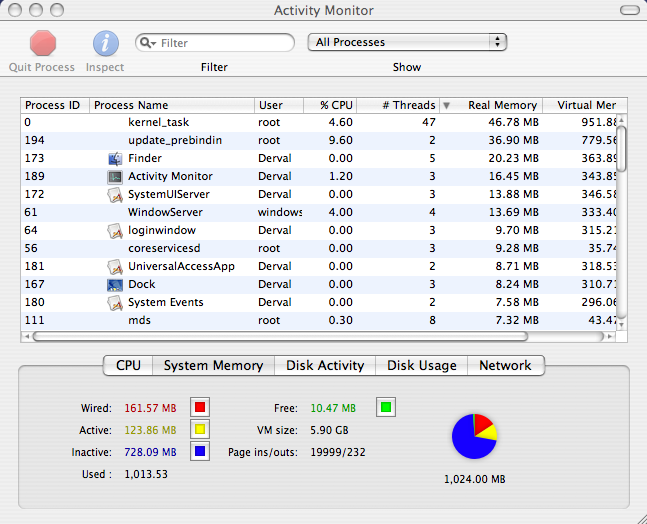This screenshot has height=524, width=647.
Task: Click the Dock icon in the process list
Action: point(115,285)
